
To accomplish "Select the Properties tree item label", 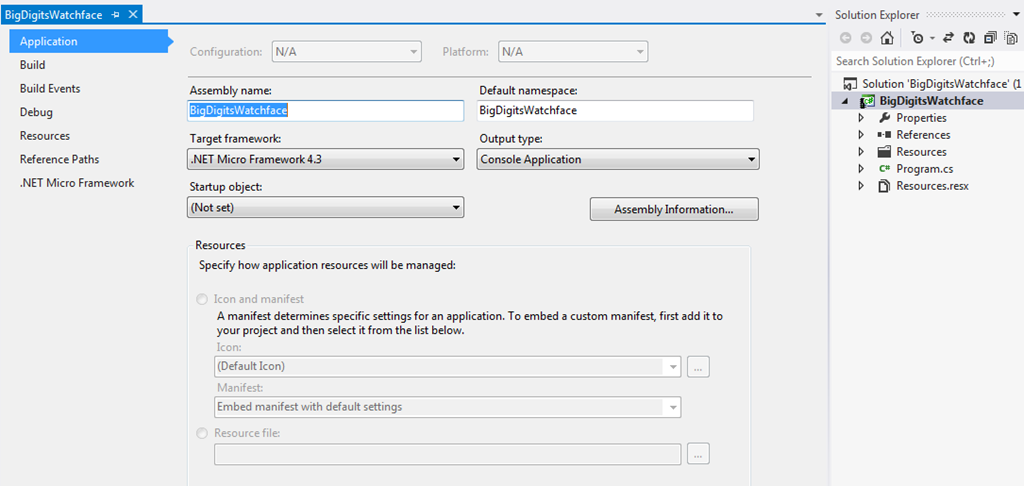I will [921, 118].
